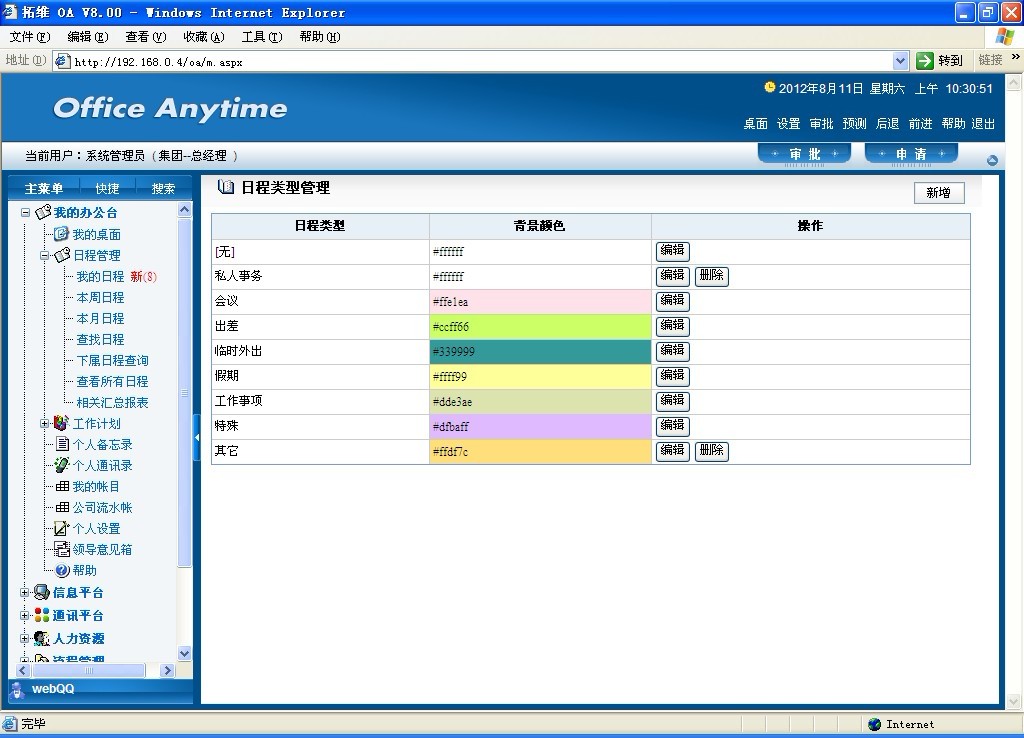The height and width of the screenshot is (738, 1024).
Task: Click the 个人设置 pencil icon
Action: click(x=62, y=528)
